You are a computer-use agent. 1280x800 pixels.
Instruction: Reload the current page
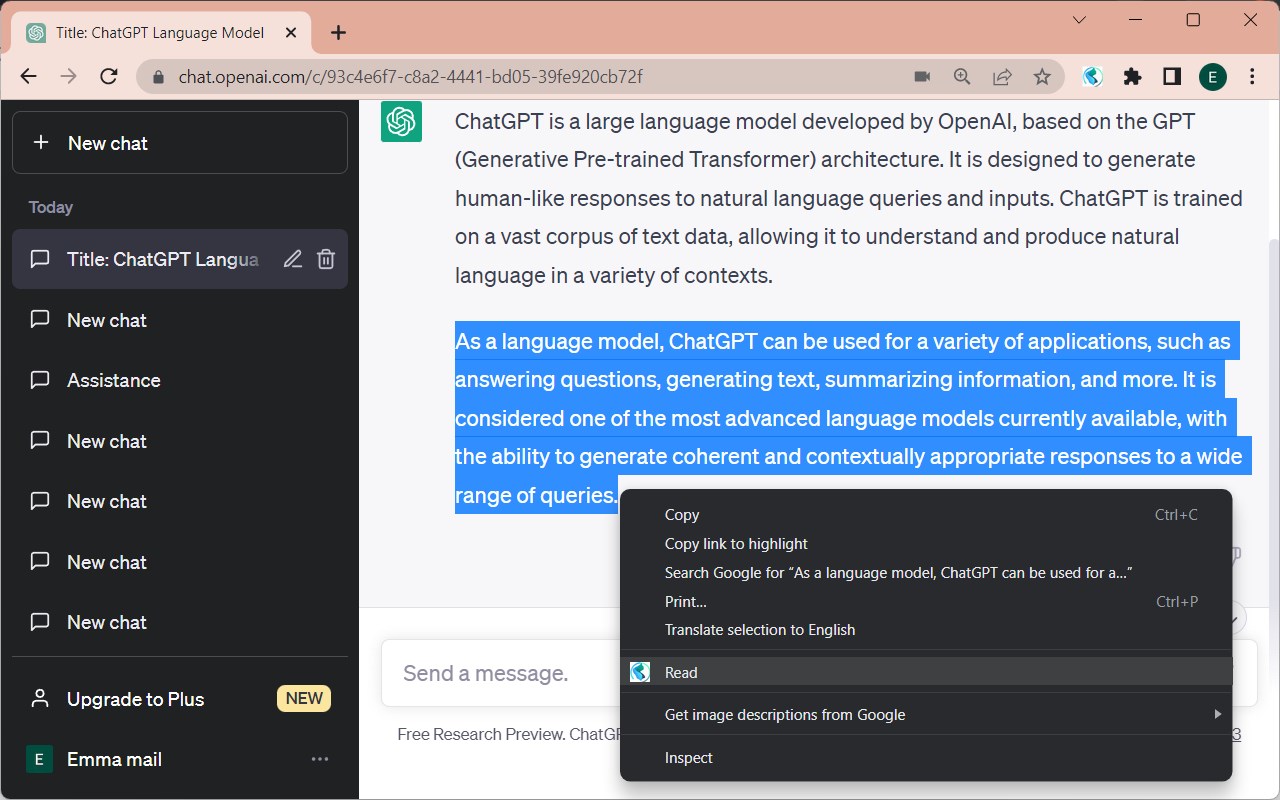pyautogui.click(x=110, y=77)
